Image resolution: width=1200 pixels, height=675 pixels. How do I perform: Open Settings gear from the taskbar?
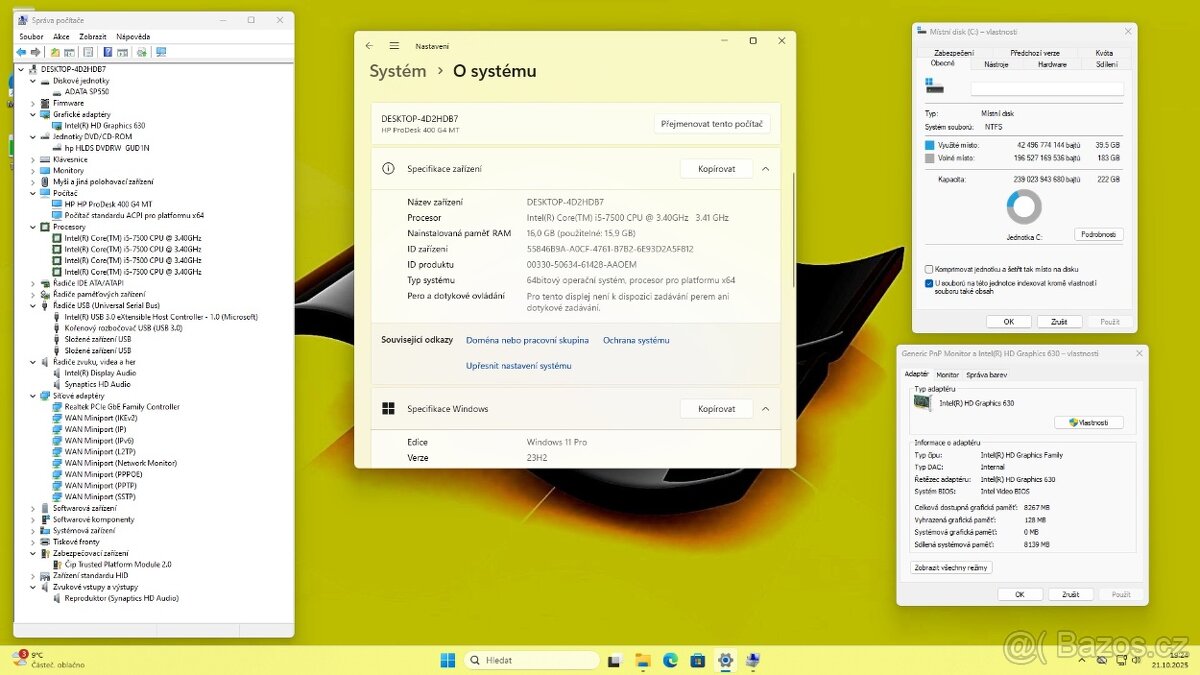click(x=724, y=660)
